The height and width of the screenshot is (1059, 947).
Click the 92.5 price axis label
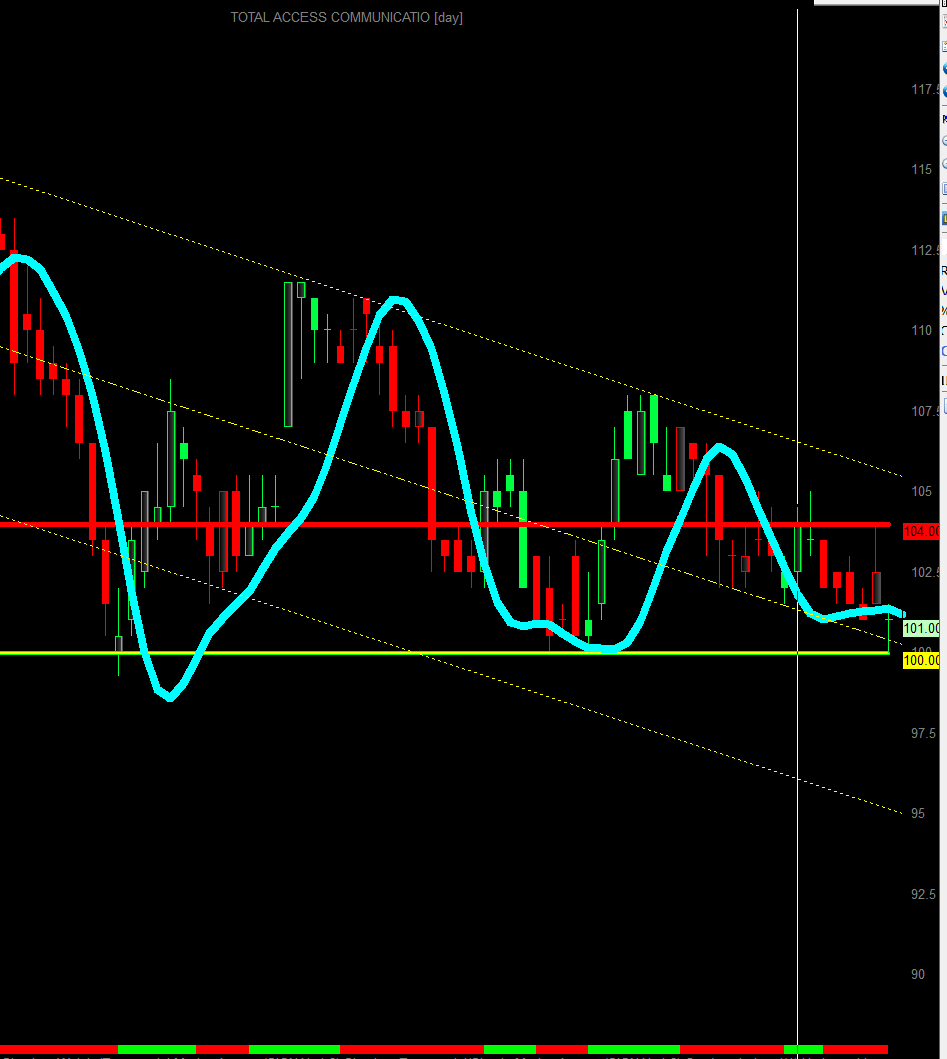(923, 894)
